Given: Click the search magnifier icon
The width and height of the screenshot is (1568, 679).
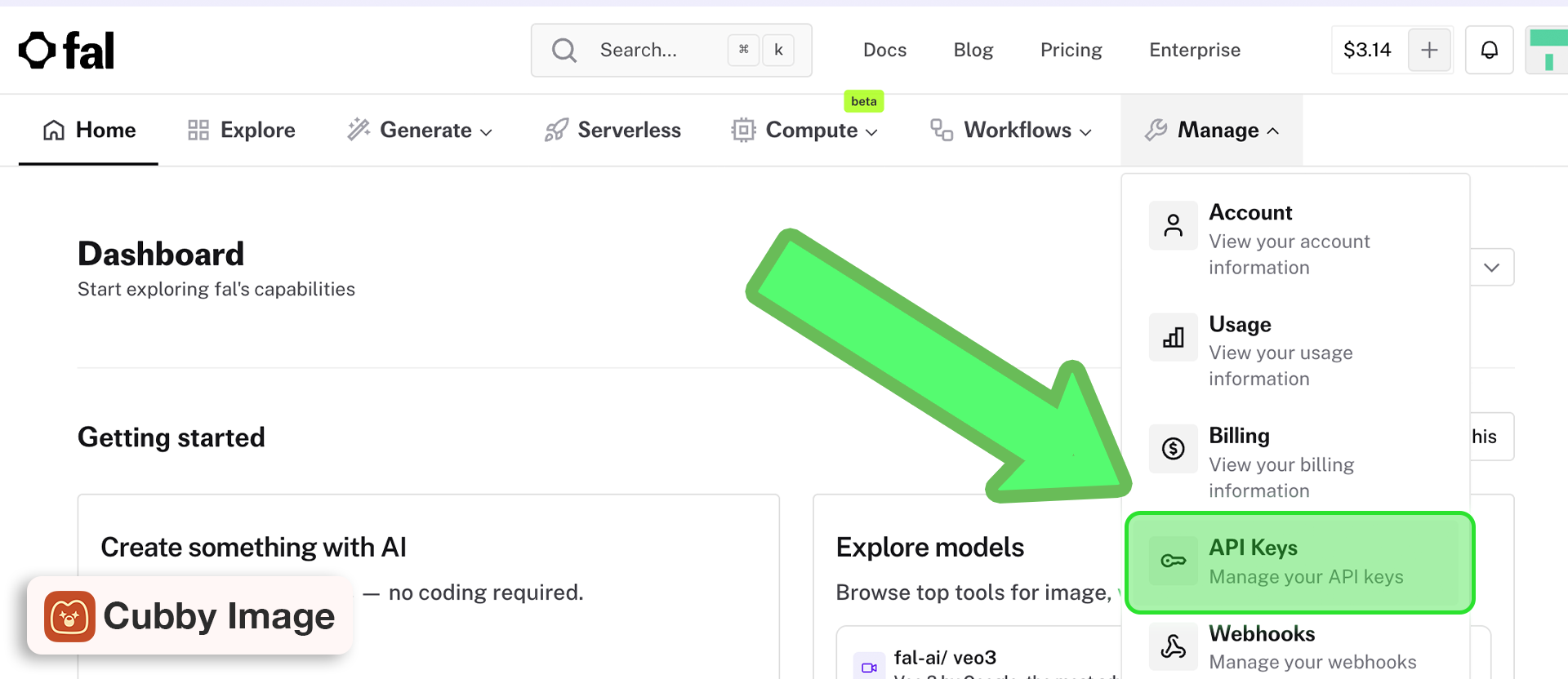Looking at the screenshot, I should coord(564,51).
